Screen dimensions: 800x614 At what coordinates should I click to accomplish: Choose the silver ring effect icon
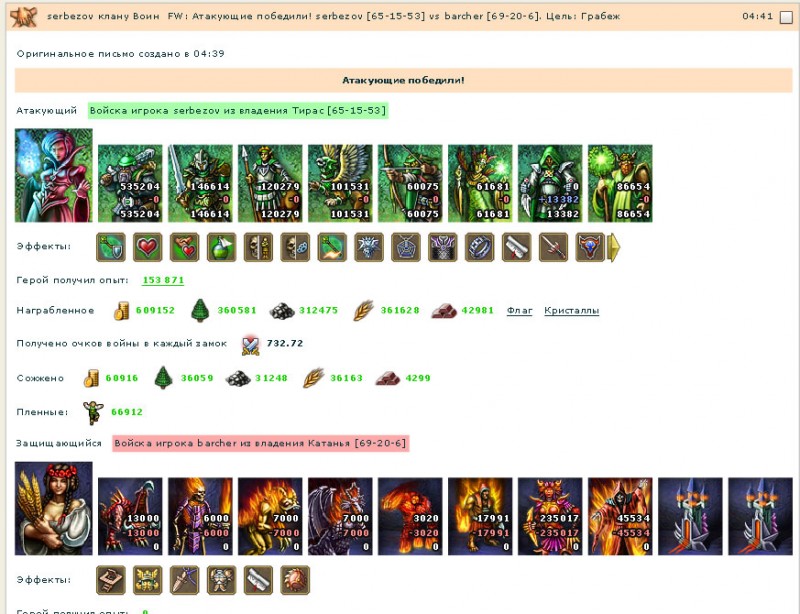pos(480,247)
